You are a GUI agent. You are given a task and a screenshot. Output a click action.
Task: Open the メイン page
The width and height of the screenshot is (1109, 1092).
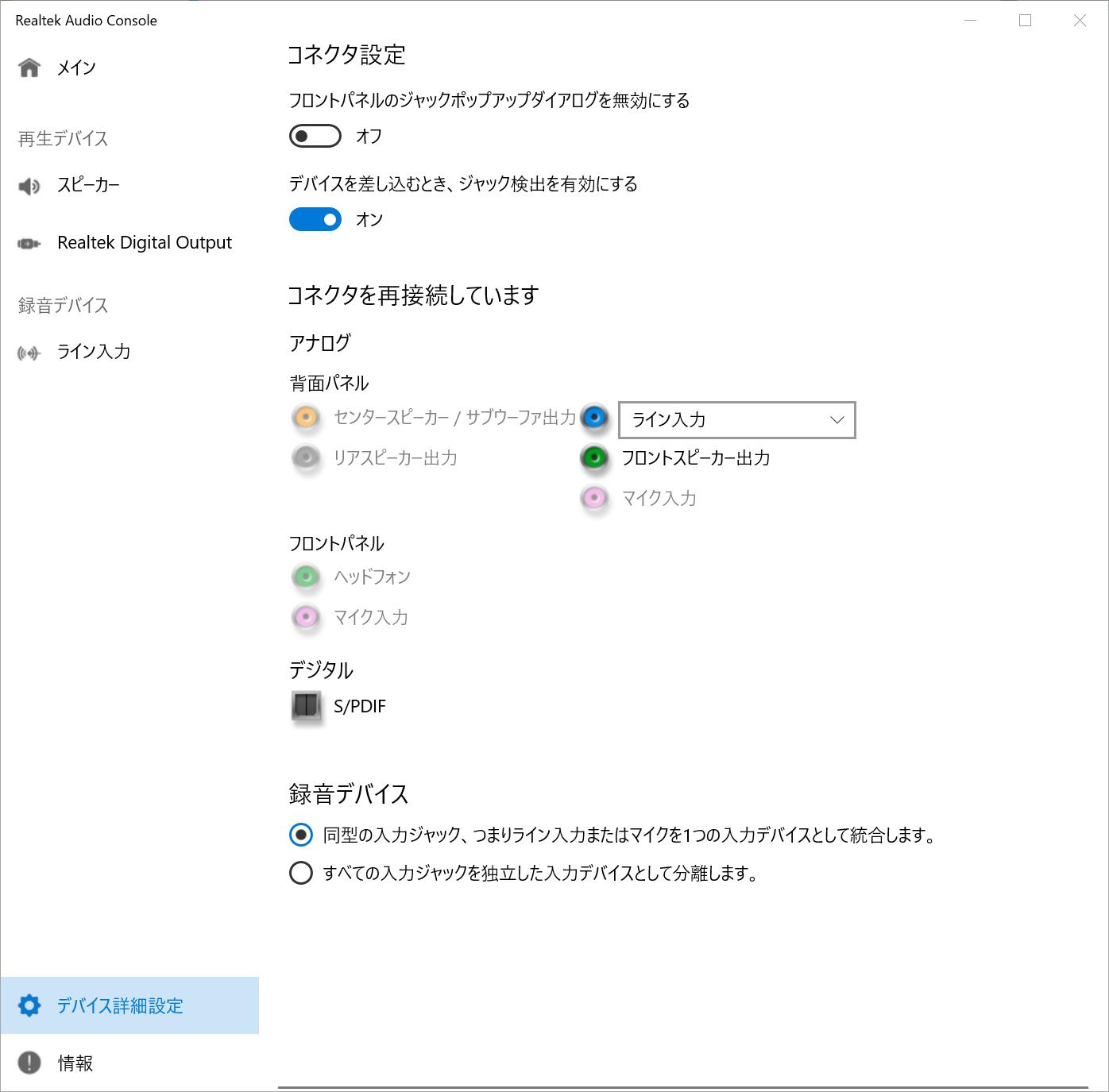pyautogui.click(x=129, y=68)
